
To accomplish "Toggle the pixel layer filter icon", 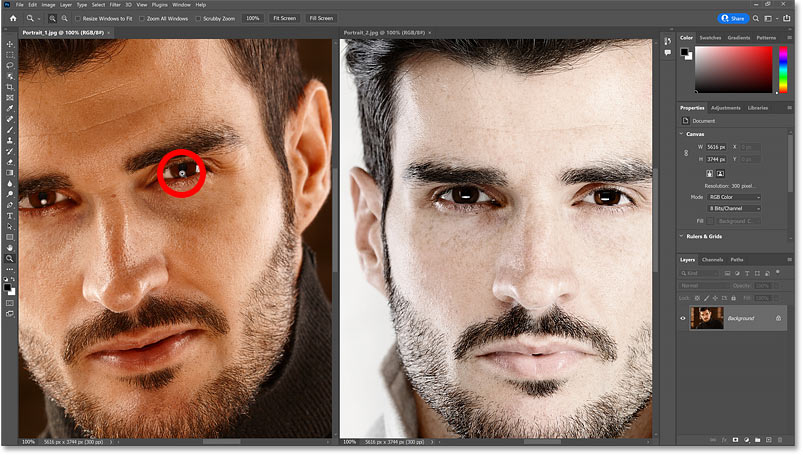I will click(x=727, y=274).
